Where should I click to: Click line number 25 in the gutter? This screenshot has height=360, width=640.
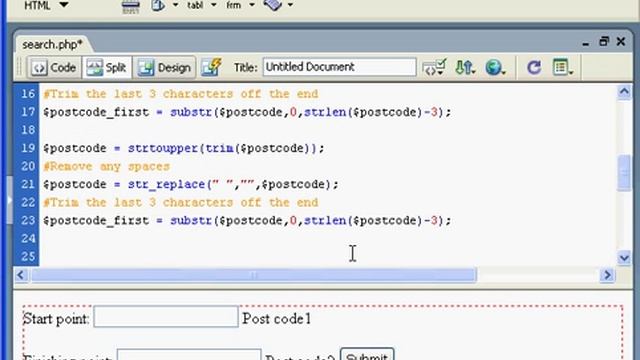28,256
